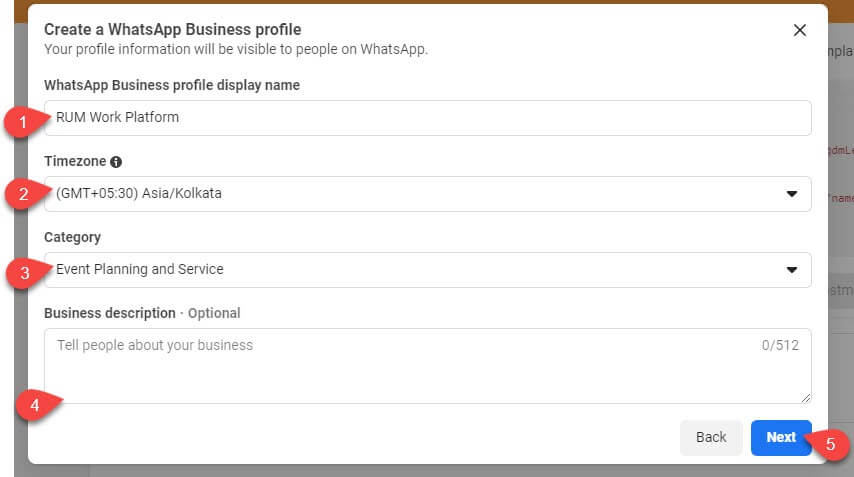Close the WhatsApp Business profile dialog
The width and height of the screenshot is (854, 477).
[x=800, y=30]
